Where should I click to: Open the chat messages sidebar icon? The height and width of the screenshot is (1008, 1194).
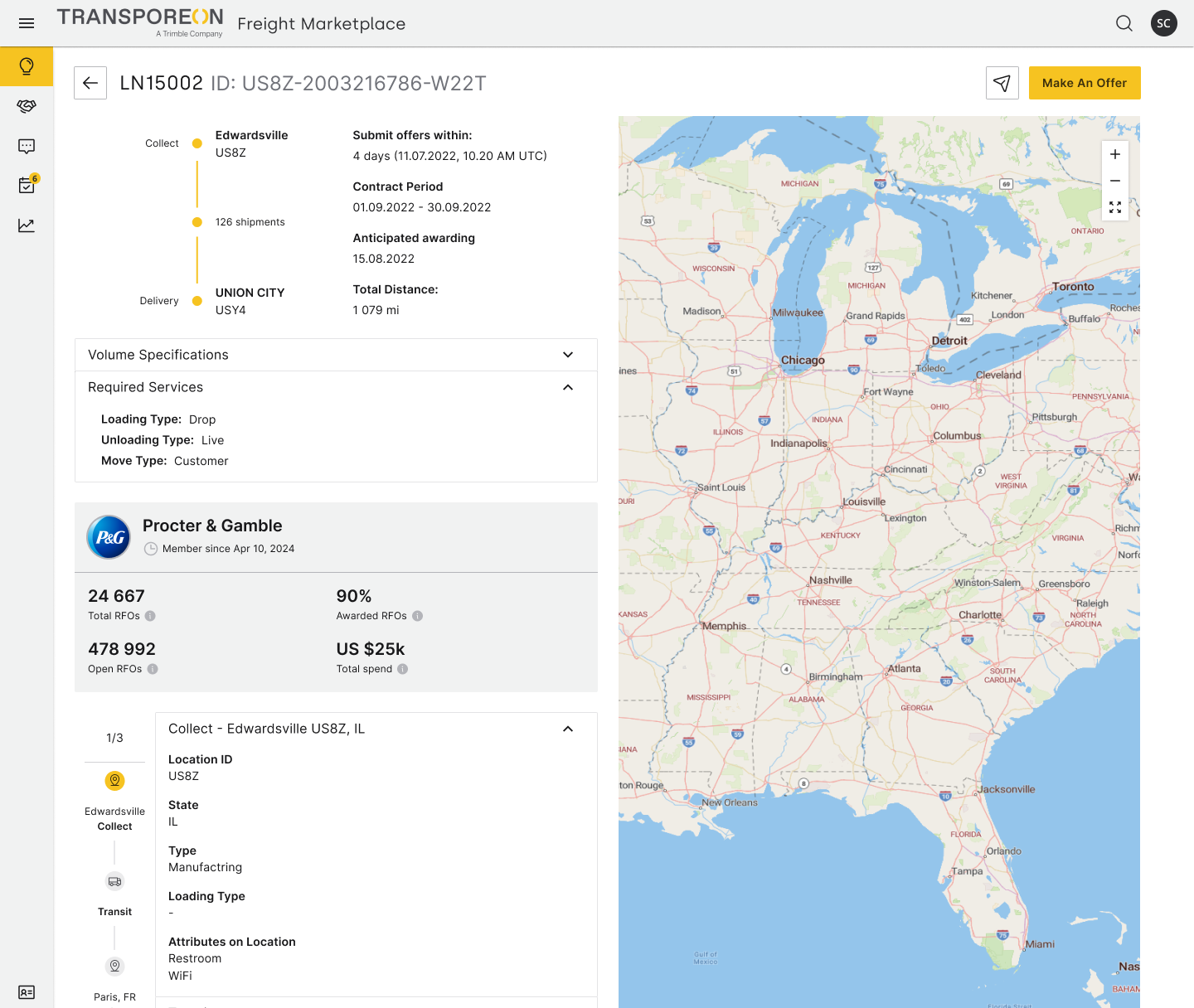(27, 146)
